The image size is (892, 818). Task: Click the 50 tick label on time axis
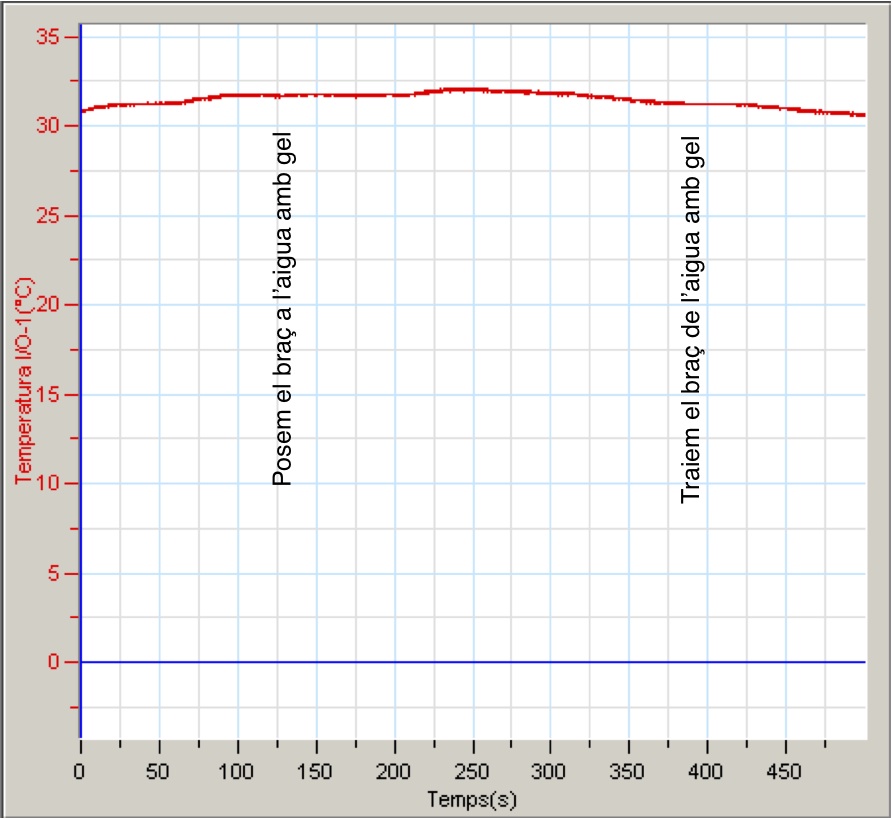coord(158,772)
